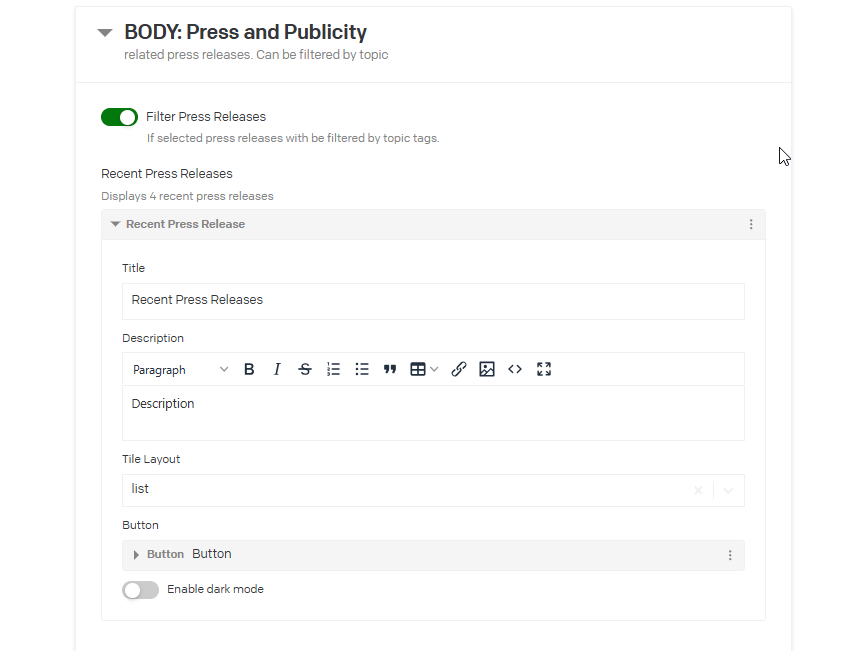Screen dimensions: 858x651
Task: Toggle code formatting in the editor
Action: point(515,369)
